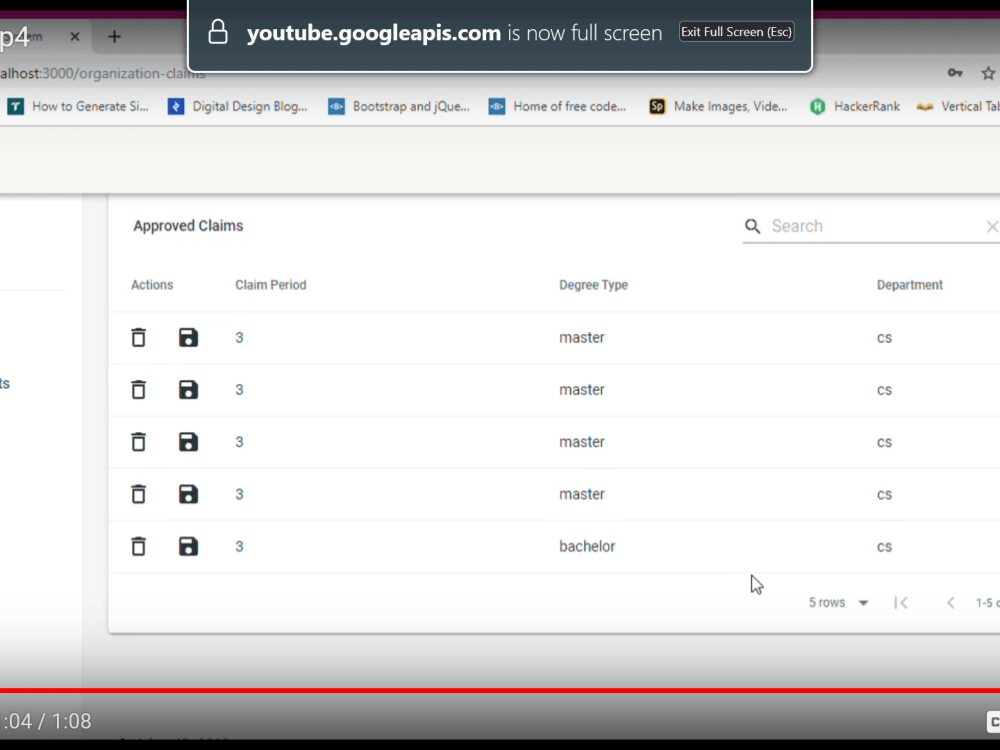1000x750 pixels.
Task: Click the Approved Claims title
Action: coord(188,226)
